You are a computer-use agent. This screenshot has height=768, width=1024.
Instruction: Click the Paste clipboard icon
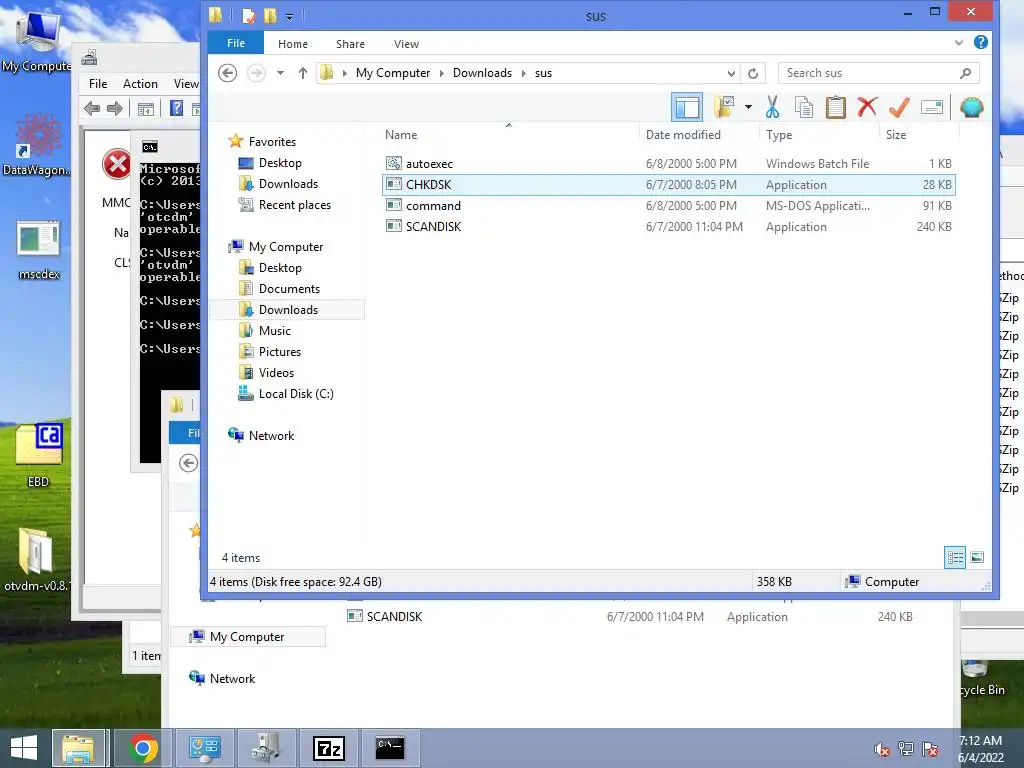[x=835, y=107]
